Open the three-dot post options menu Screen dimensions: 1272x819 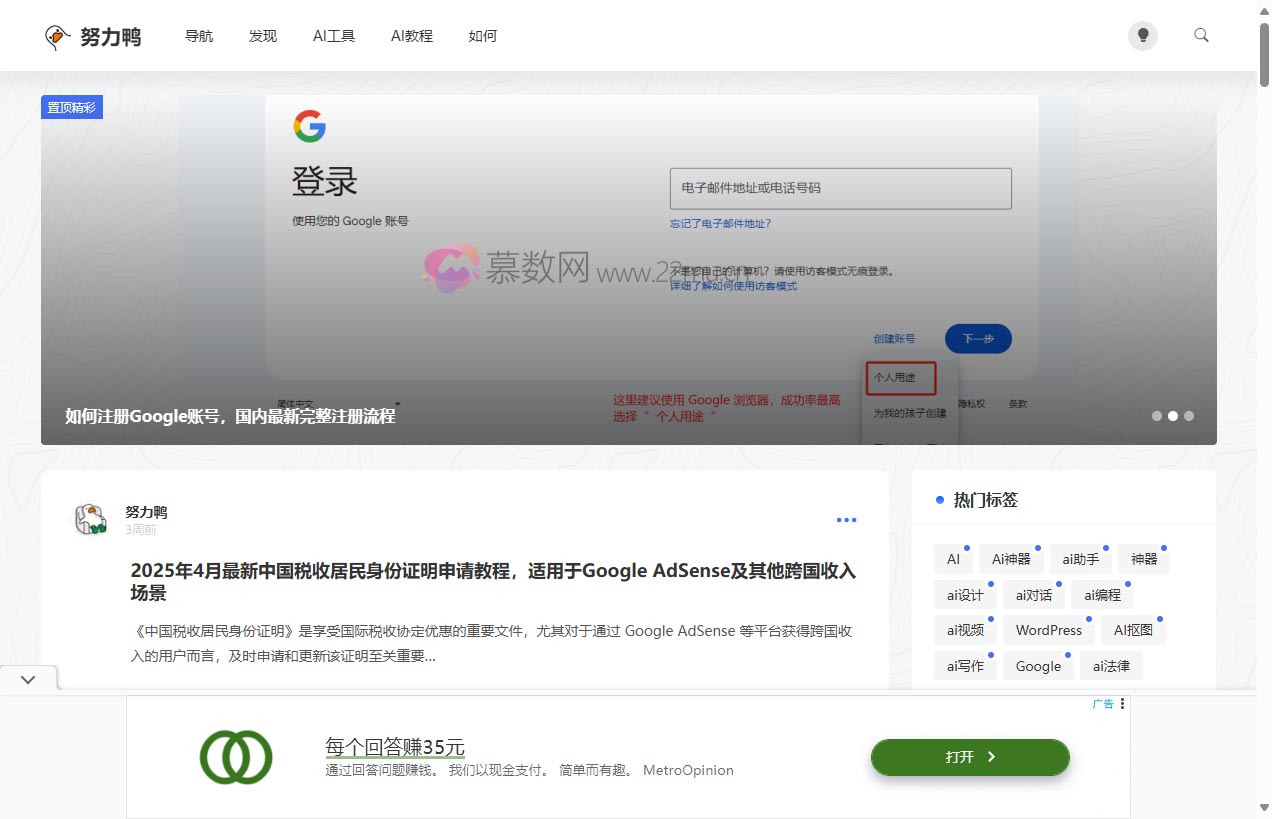[x=846, y=520]
